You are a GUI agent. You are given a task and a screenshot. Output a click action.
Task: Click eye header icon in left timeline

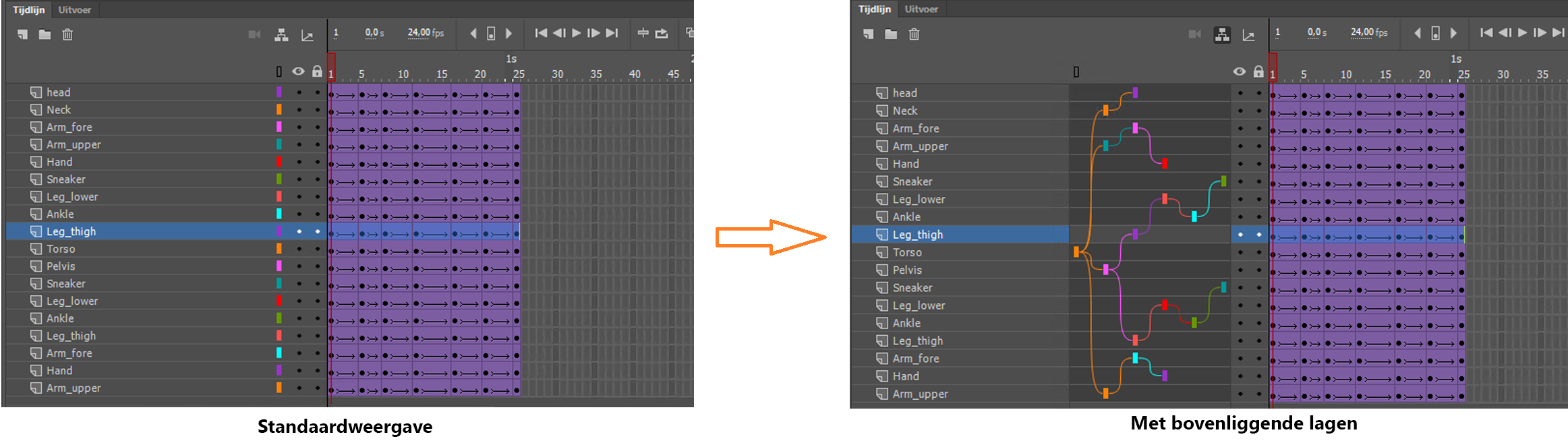pos(298,71)
